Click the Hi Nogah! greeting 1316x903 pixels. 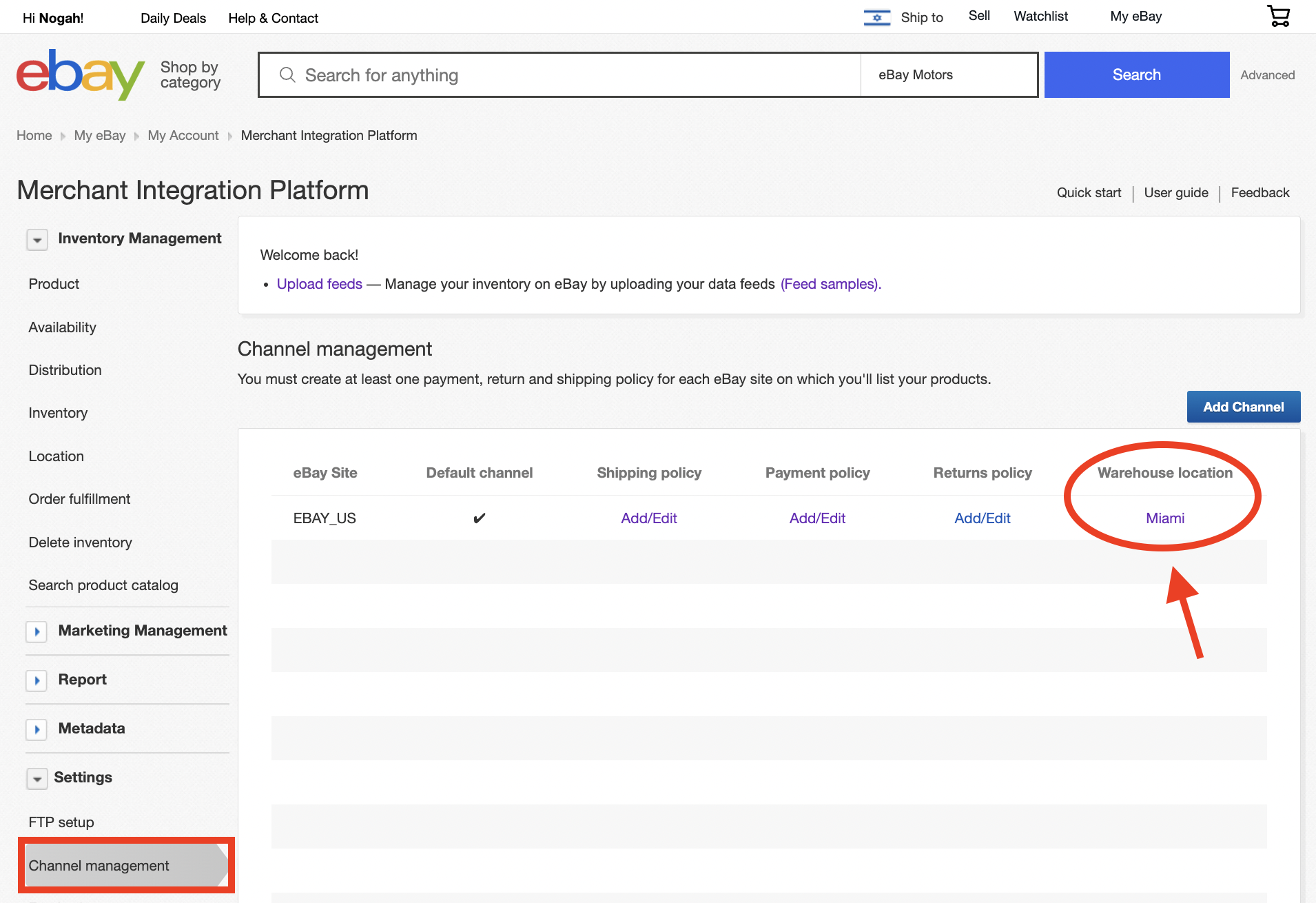click(x=53, y=18)
